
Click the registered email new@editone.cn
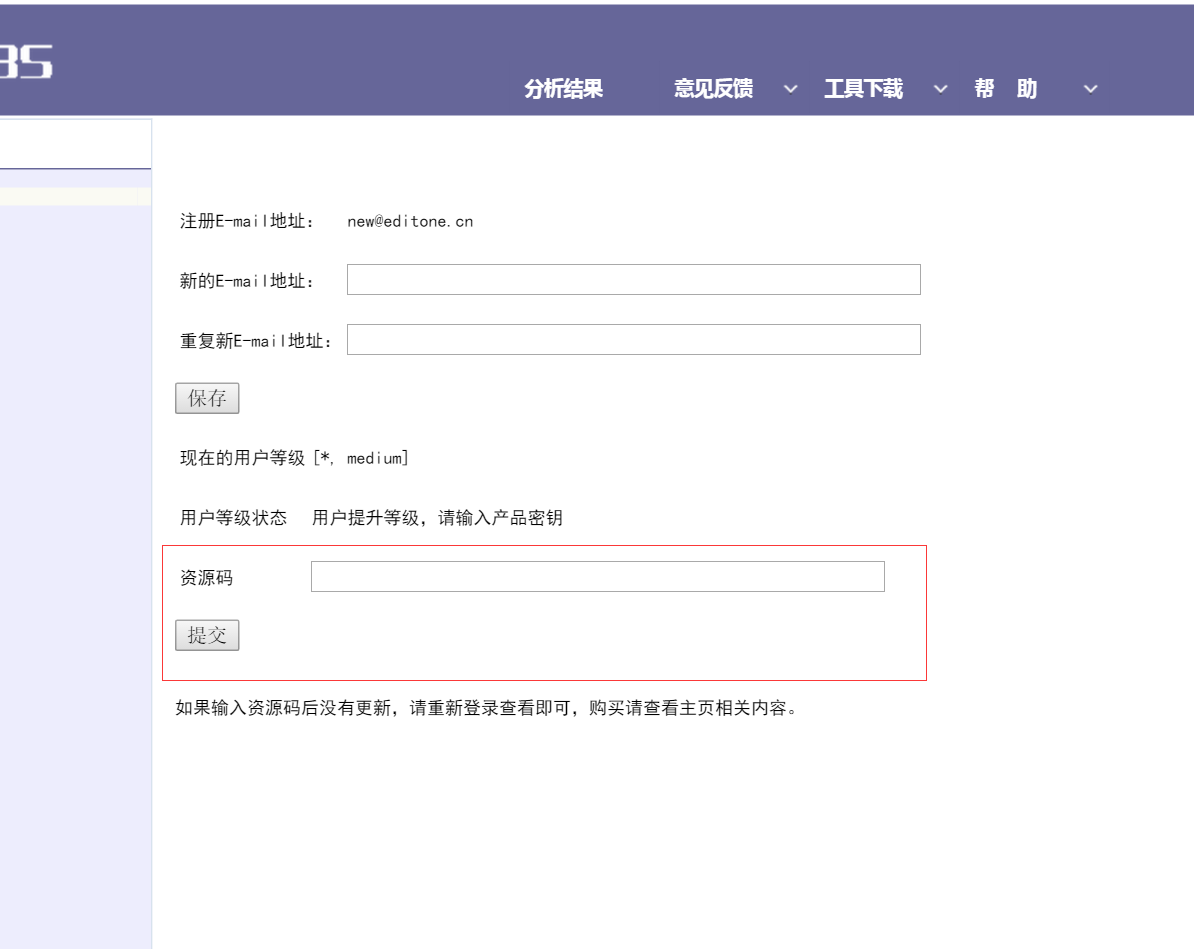coord(410,222)
